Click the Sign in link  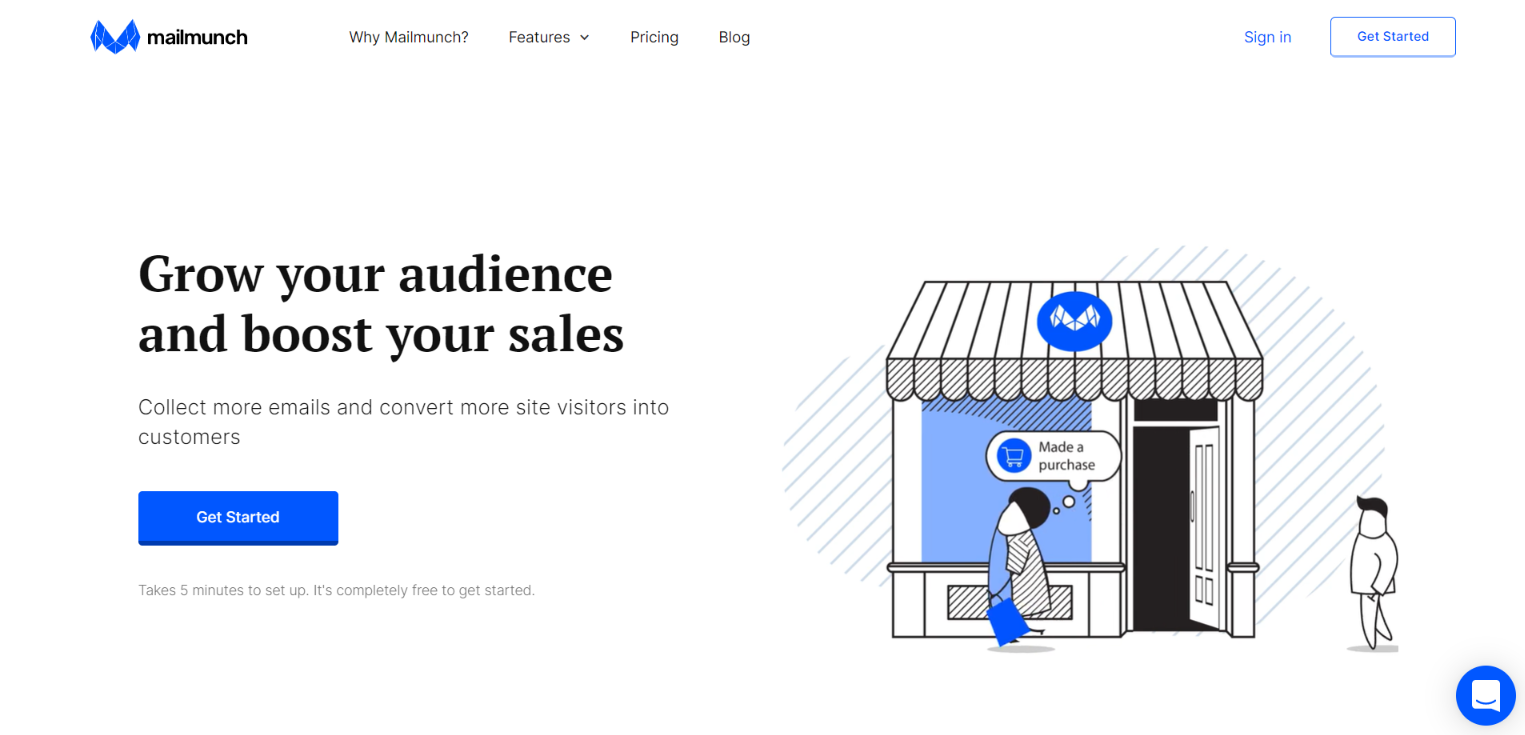(x=1267, y=37)
